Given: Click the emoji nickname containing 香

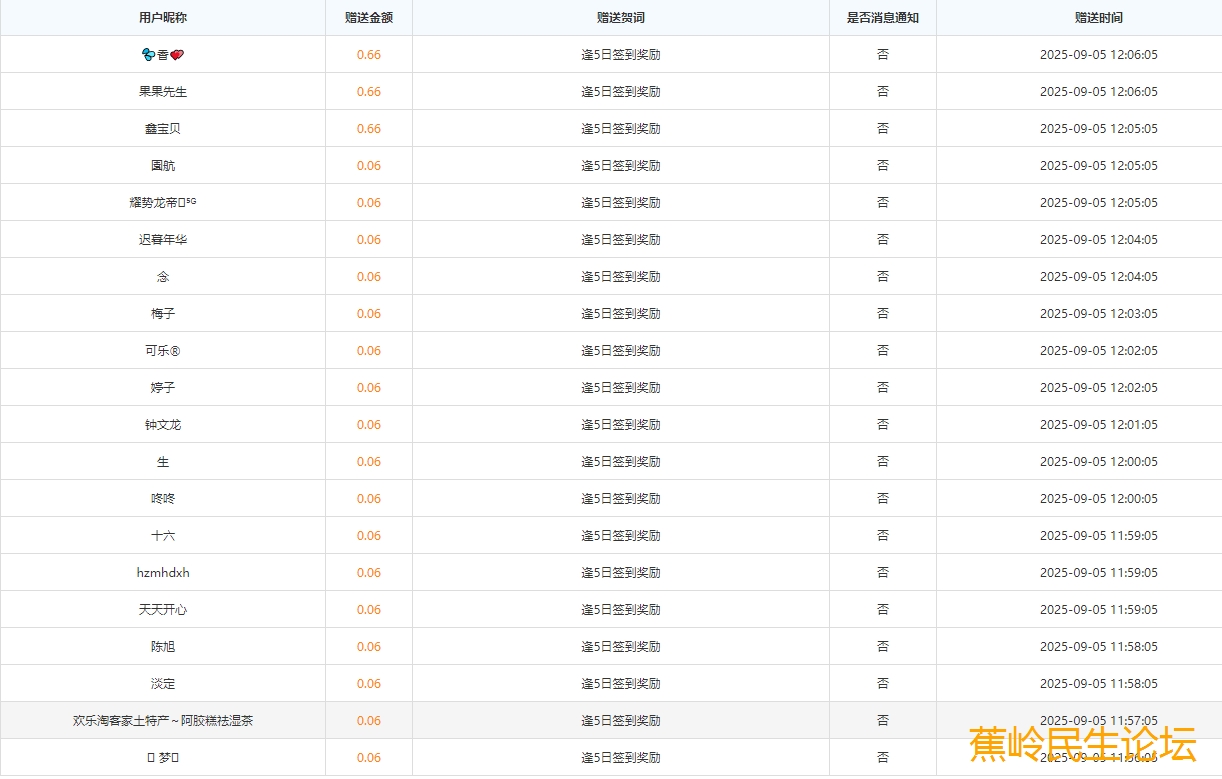Looking at the screenshot, I should click(163, 55).
